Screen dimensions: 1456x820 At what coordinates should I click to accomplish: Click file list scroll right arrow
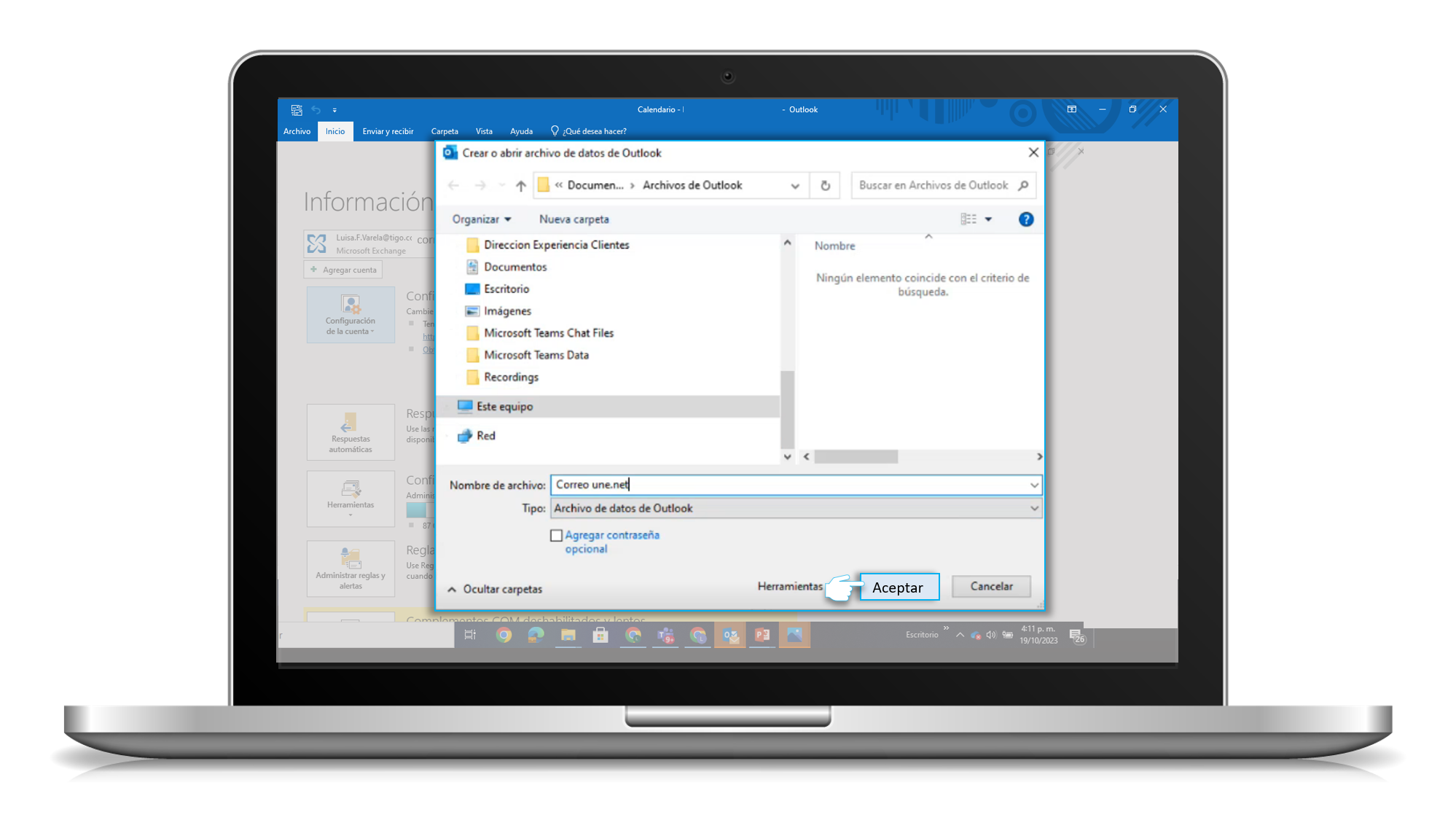tap(1038, 456)
